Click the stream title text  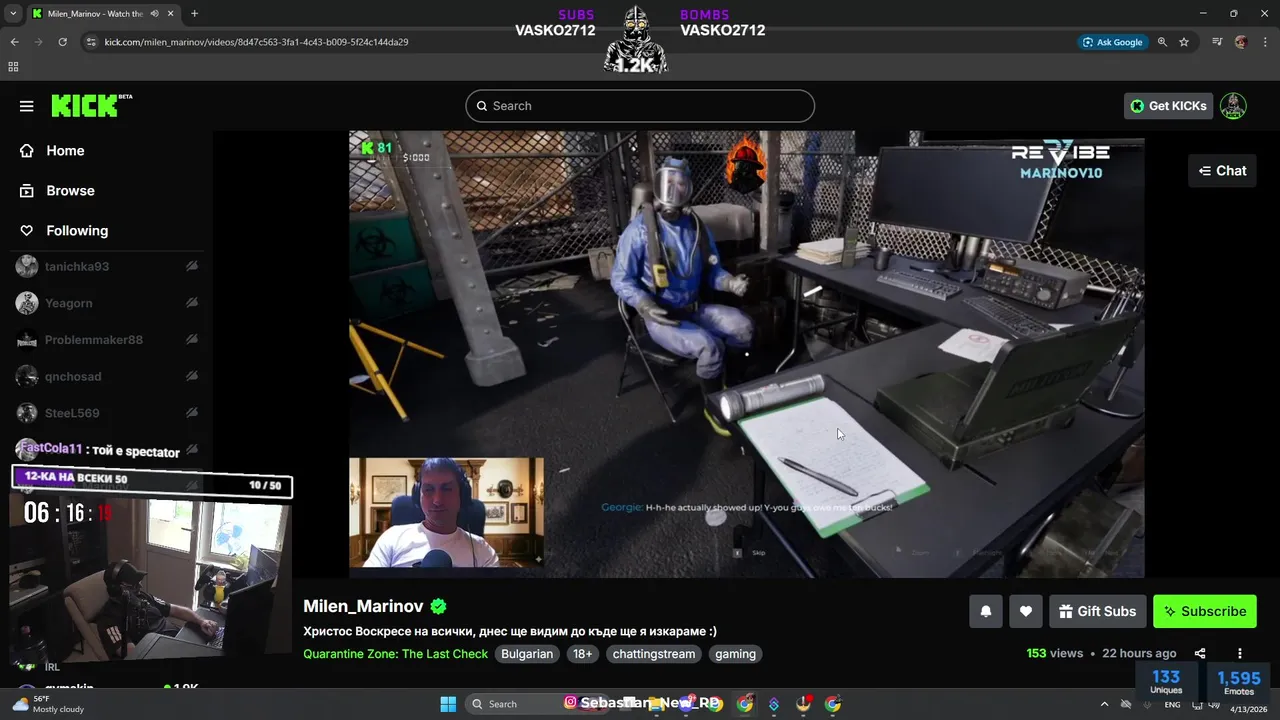tap(510, 631)
